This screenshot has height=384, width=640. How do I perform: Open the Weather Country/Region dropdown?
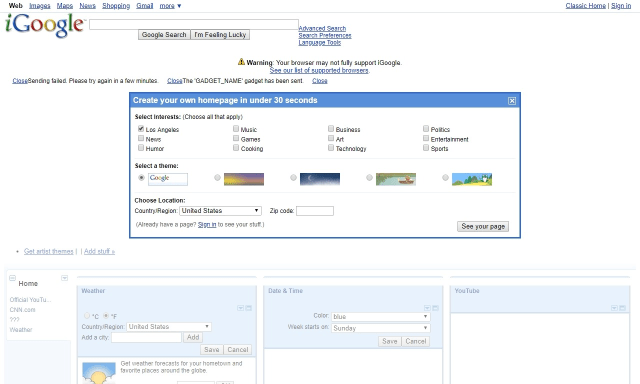169,327
